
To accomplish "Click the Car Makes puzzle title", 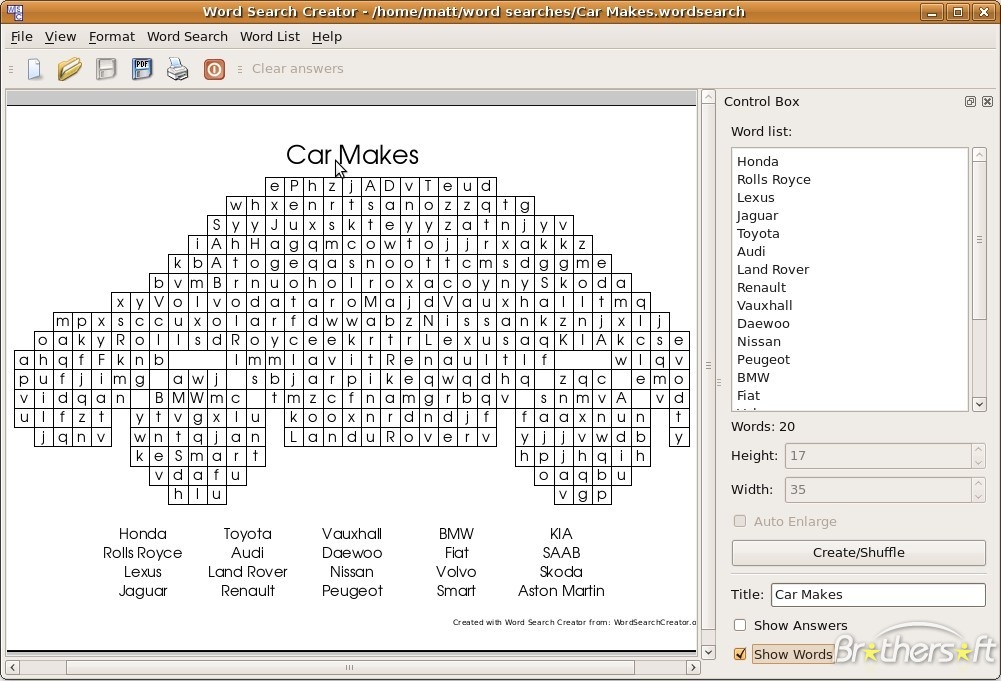I will pyautogui.click(x=352, y=154).
